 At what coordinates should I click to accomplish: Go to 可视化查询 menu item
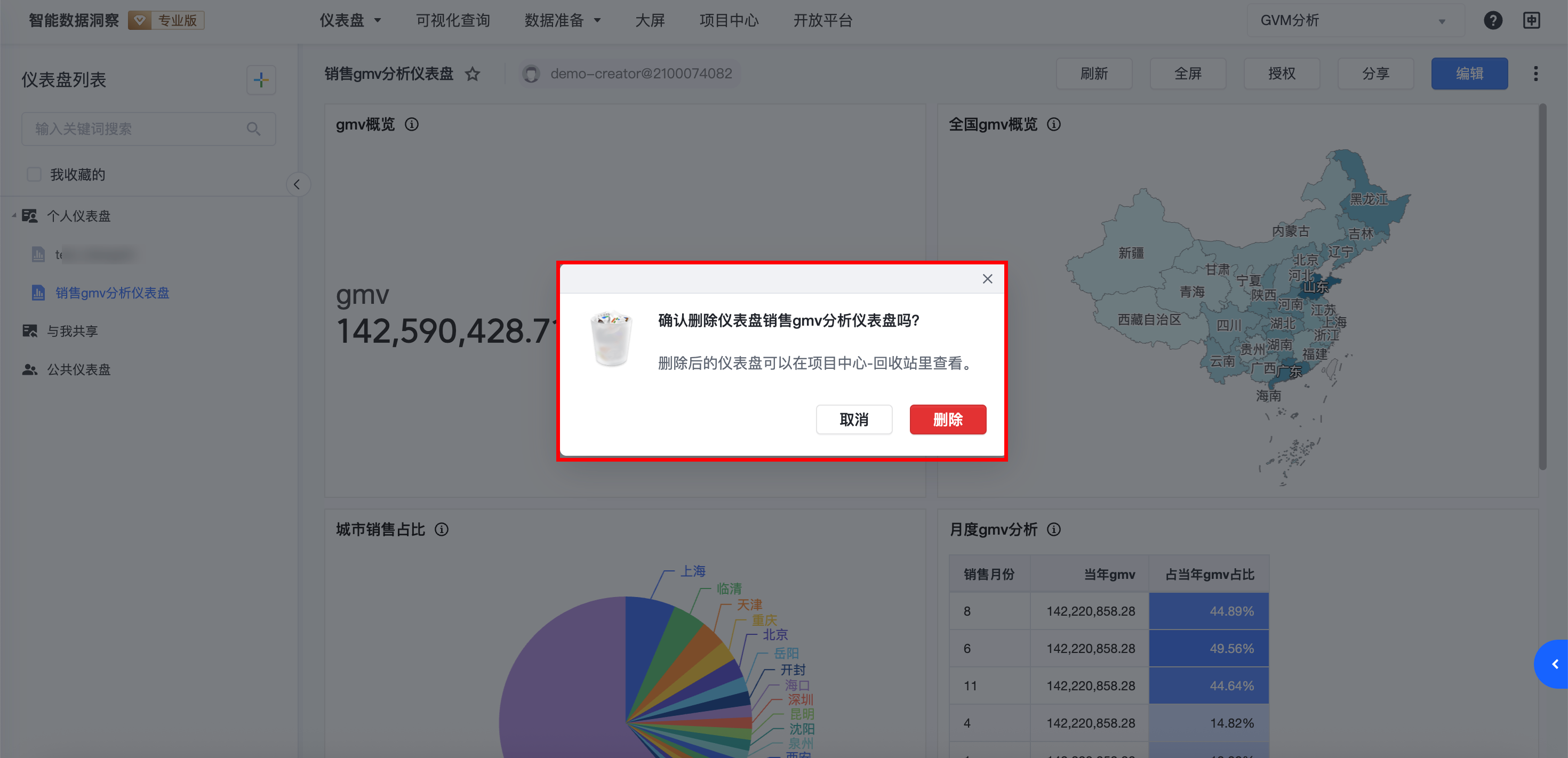click(x=453, y=21)
